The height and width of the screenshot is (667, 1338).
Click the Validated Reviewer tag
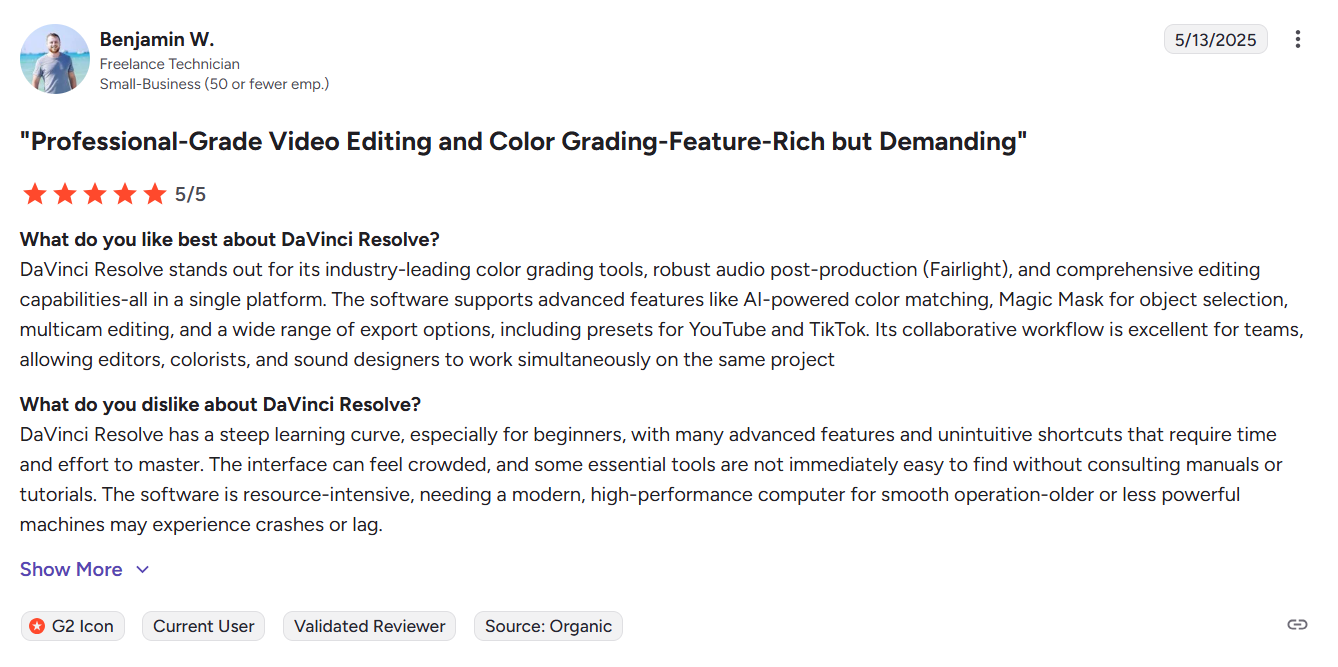(370, 626)
